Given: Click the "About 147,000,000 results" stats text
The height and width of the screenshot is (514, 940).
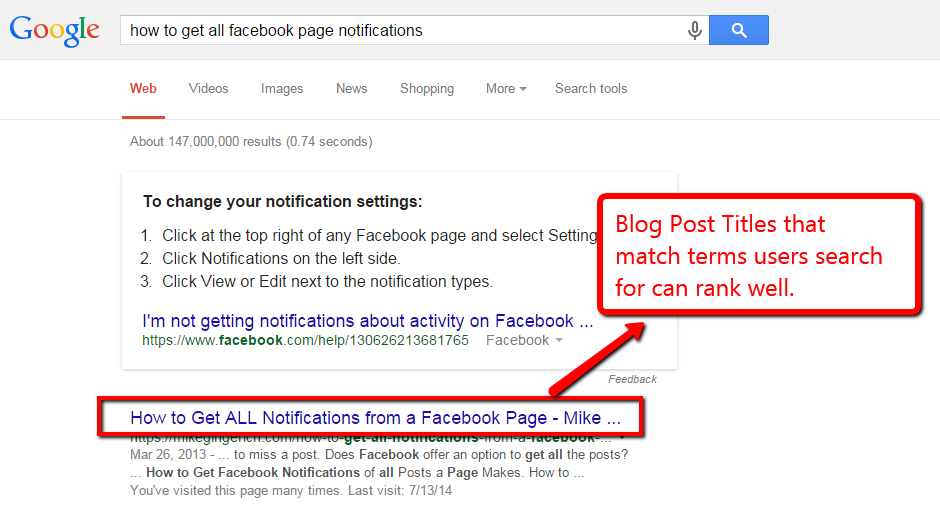Looking at the screenshot, I should pyautogui.click(x=251, y=142).
